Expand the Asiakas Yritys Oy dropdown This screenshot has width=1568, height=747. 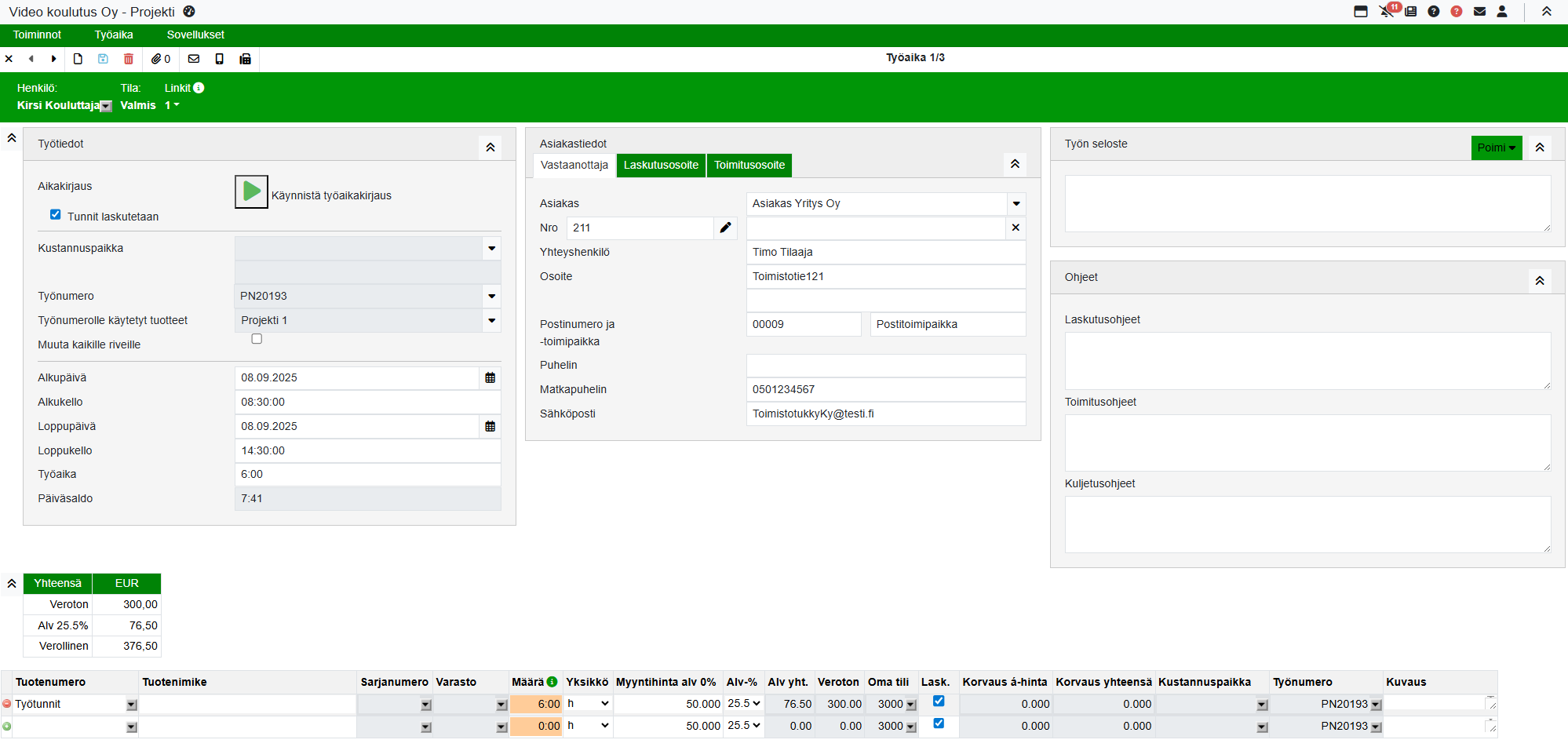click(x=1016, y=204)
